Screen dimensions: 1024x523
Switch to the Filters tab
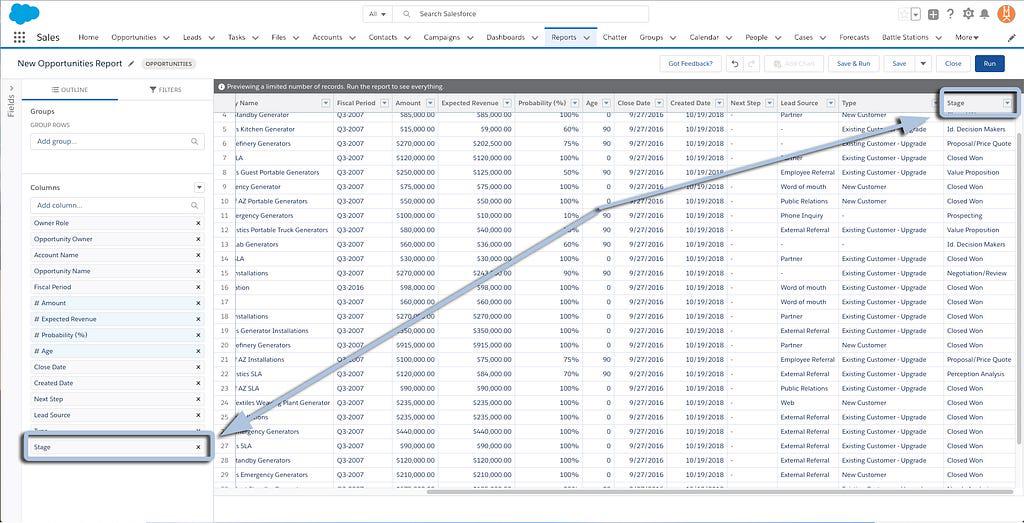[165, 90]
